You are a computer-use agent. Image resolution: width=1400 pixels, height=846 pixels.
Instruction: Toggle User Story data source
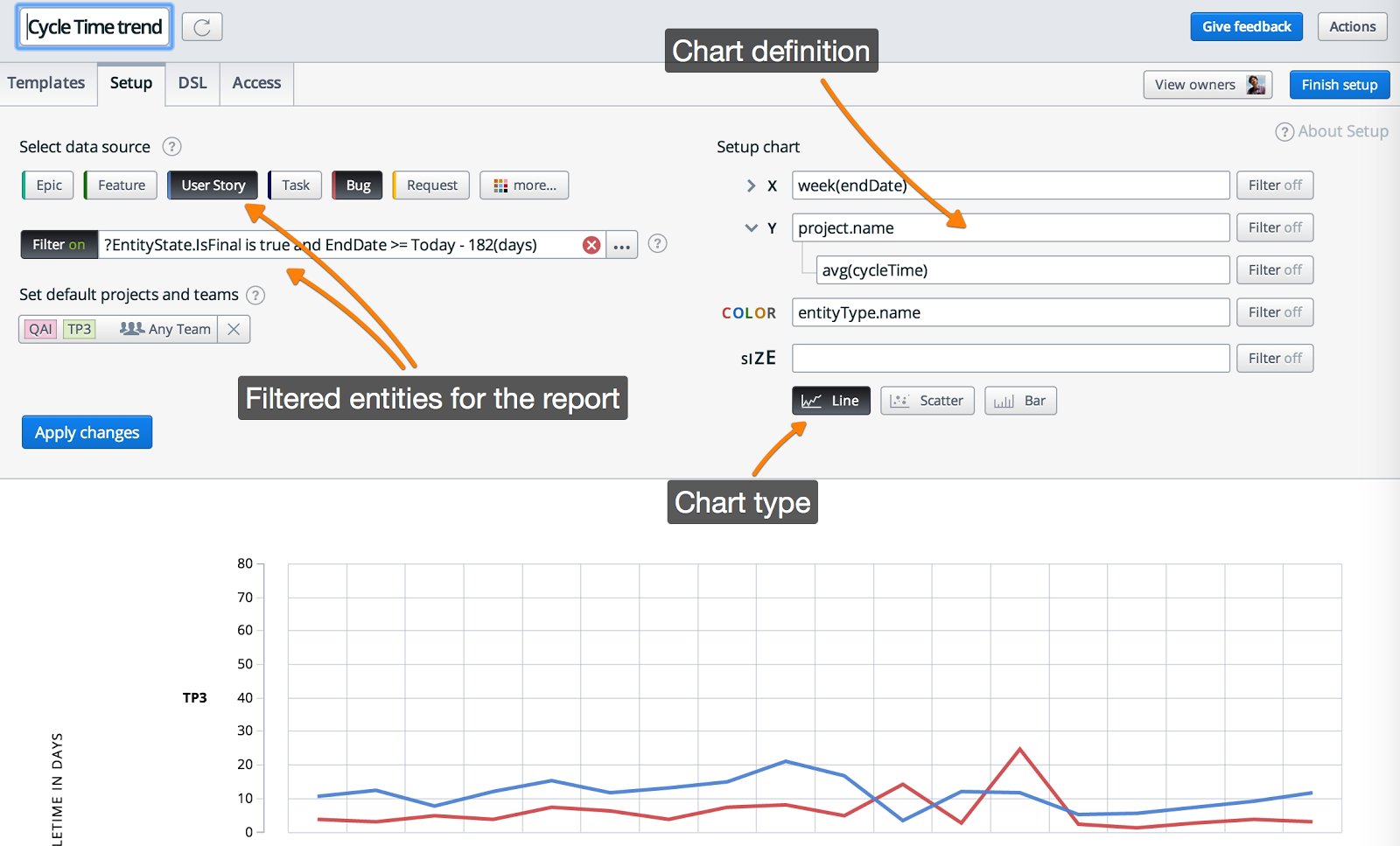pos(213,185)
